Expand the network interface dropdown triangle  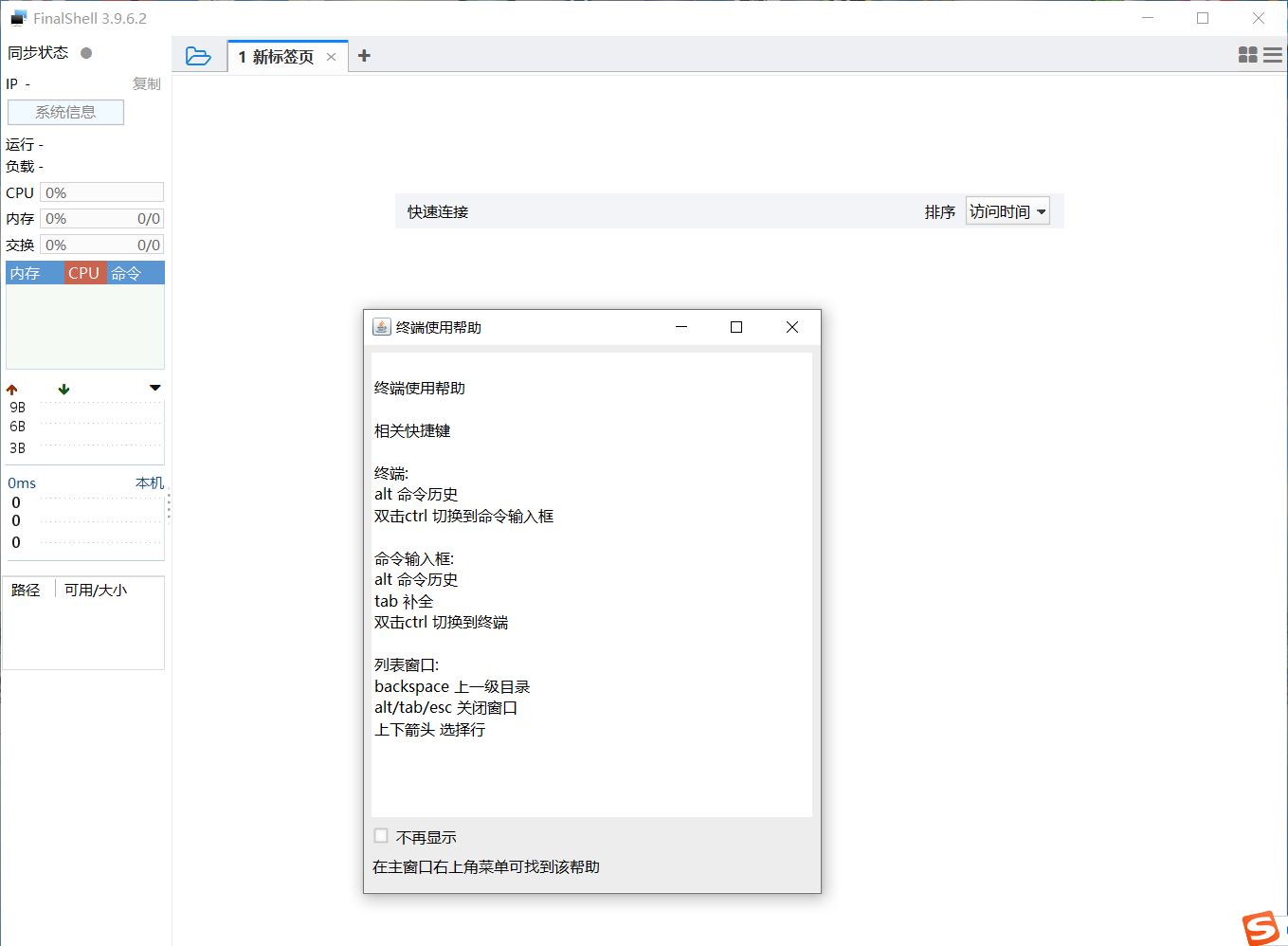tap(155, 388)
